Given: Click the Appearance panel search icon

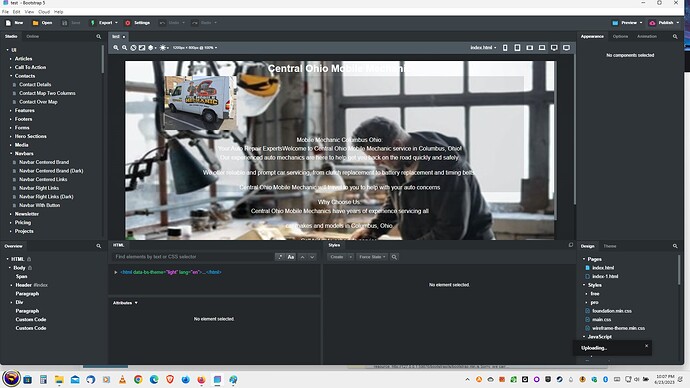Looking at the screenshot, I should (675, 37).
